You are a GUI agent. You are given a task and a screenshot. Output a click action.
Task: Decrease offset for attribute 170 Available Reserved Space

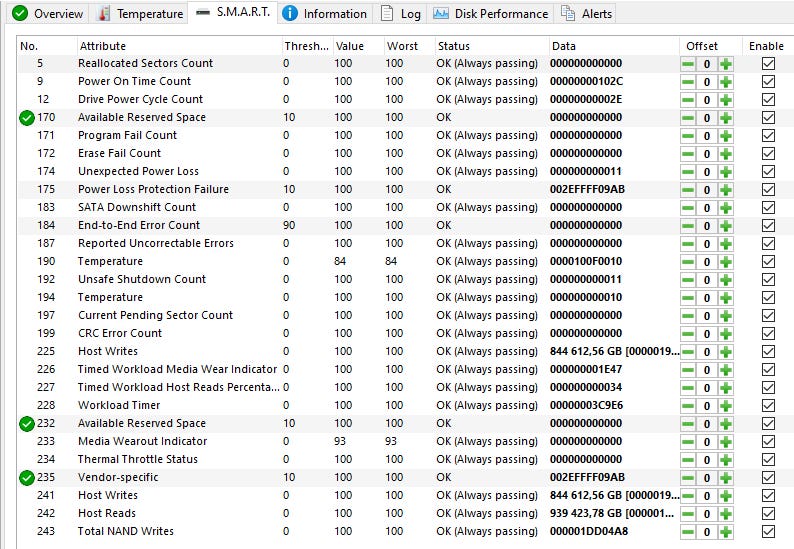[x=688, y=117]
